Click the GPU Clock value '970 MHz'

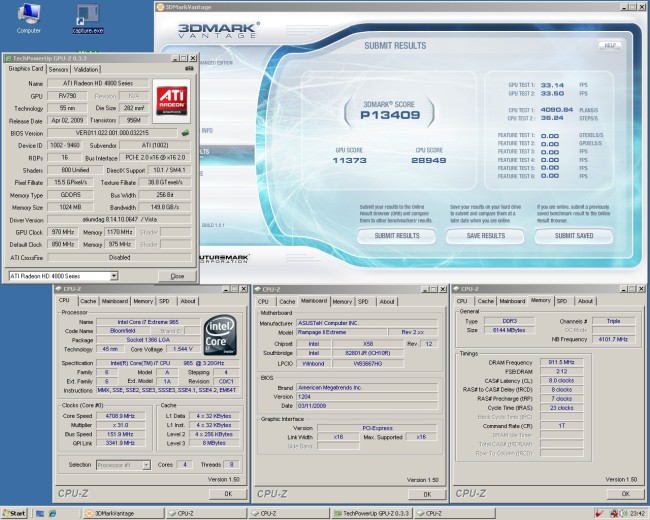point(63,232)
